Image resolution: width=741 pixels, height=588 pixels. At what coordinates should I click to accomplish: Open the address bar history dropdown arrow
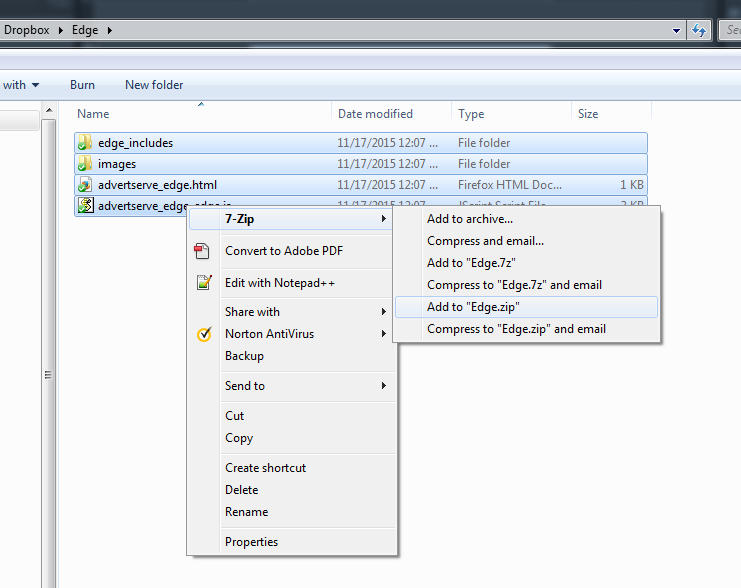pos(676,31)
